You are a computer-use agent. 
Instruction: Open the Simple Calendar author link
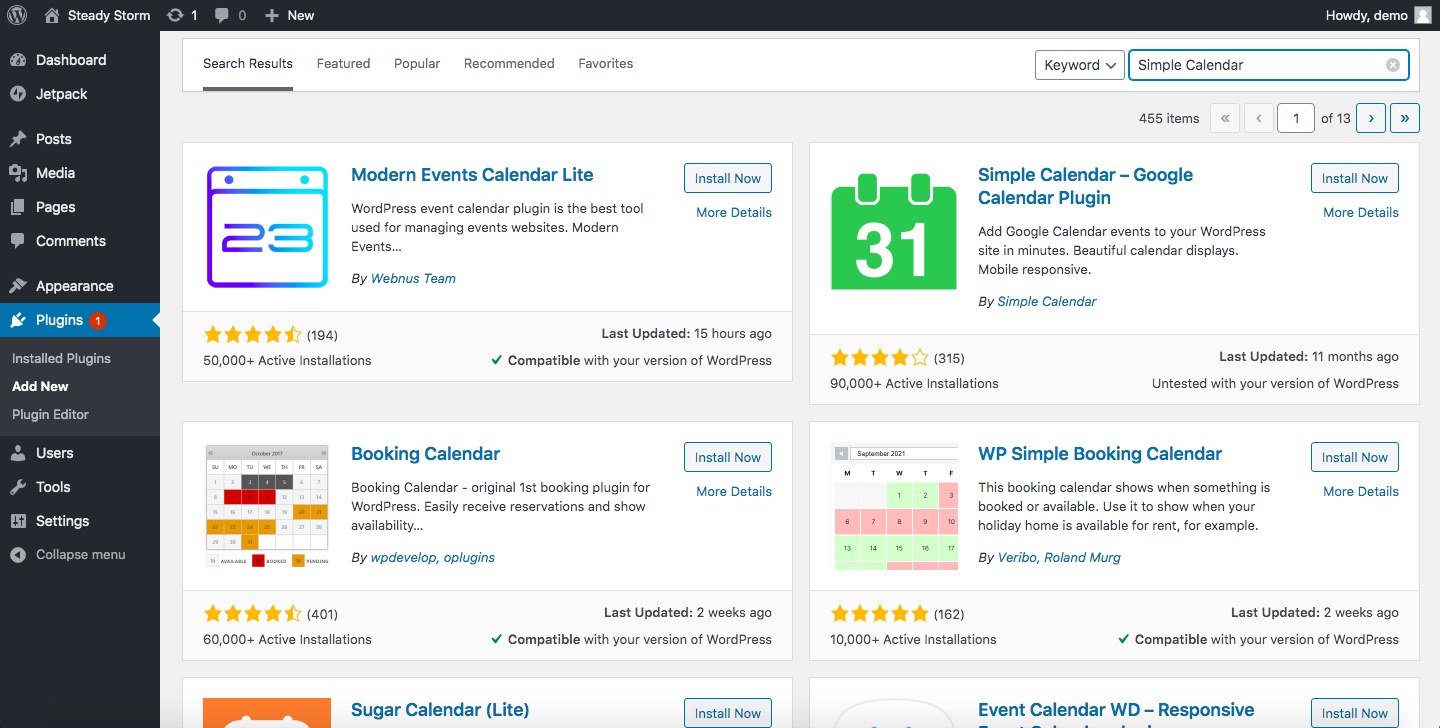1047,301
